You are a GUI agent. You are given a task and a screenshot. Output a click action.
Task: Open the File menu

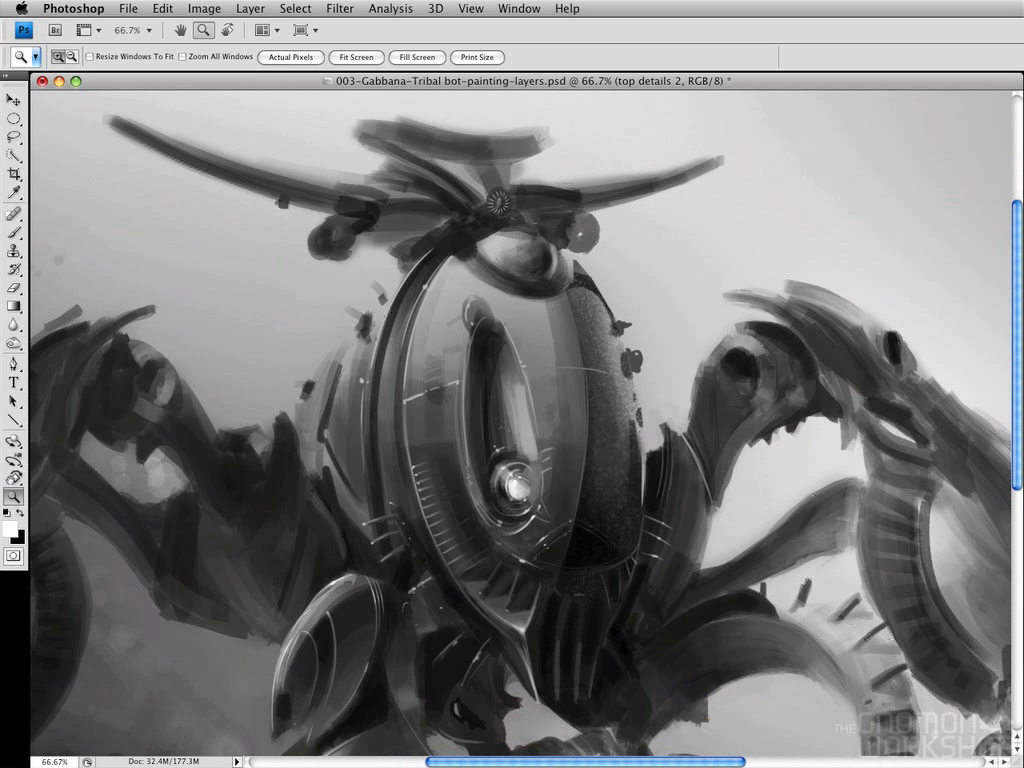click(128, 8)
